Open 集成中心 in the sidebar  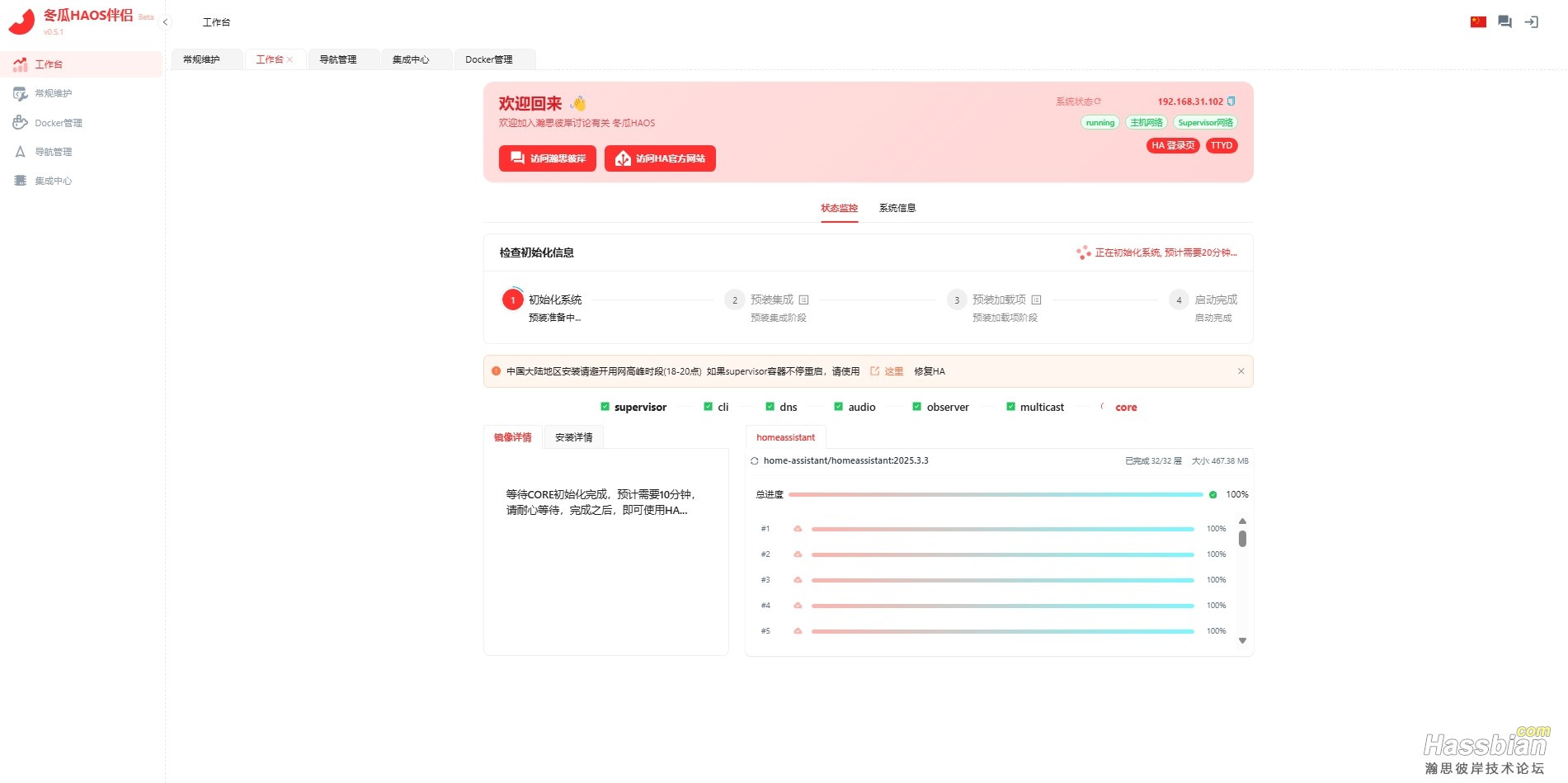(82, 181)
